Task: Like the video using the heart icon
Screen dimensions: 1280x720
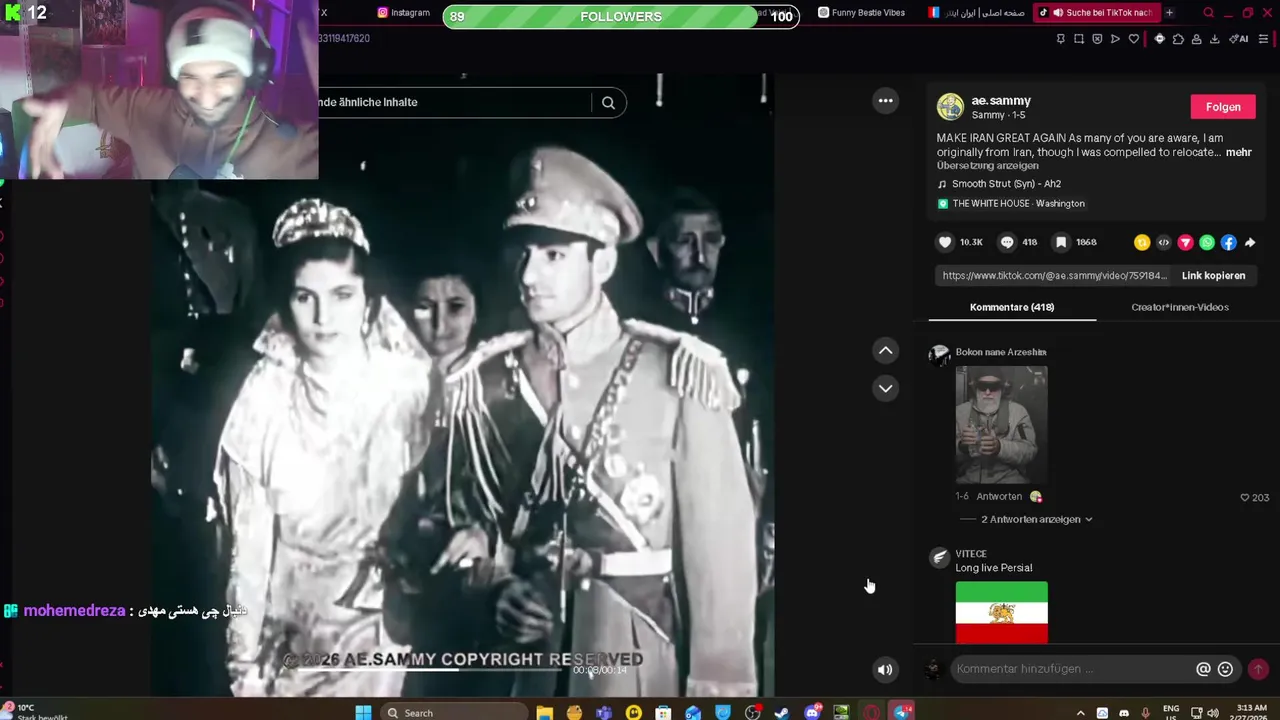Action: (x=945, y=242)
